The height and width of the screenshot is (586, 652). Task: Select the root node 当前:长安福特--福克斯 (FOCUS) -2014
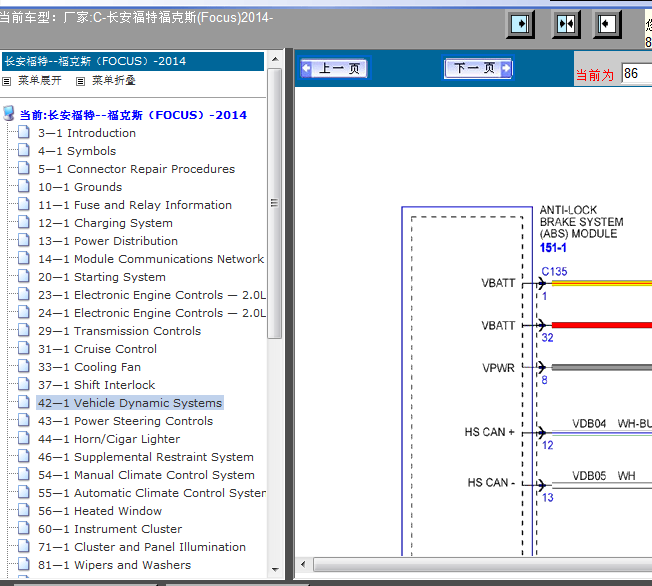tap(133, 115)
